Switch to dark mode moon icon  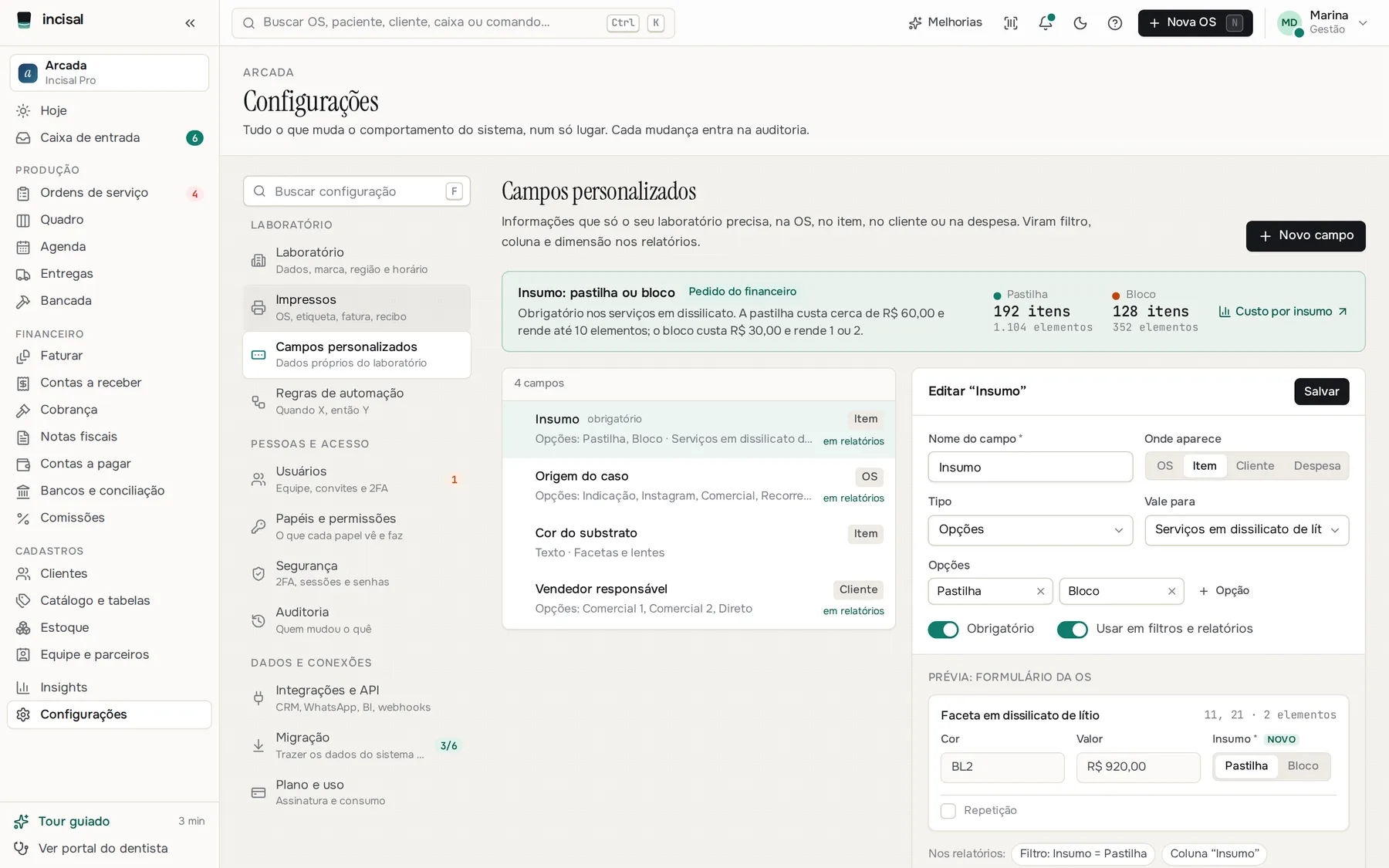pyautogui.click(x=1080, y=23)
